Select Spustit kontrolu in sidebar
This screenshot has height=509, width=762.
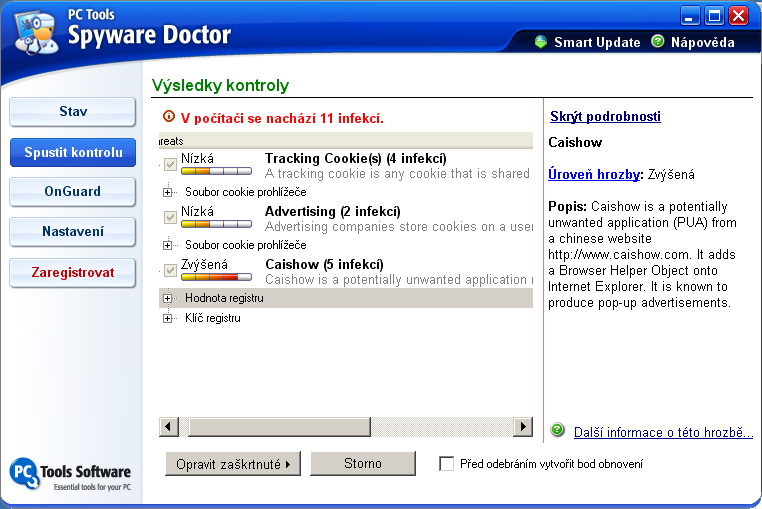pos(72,152)
